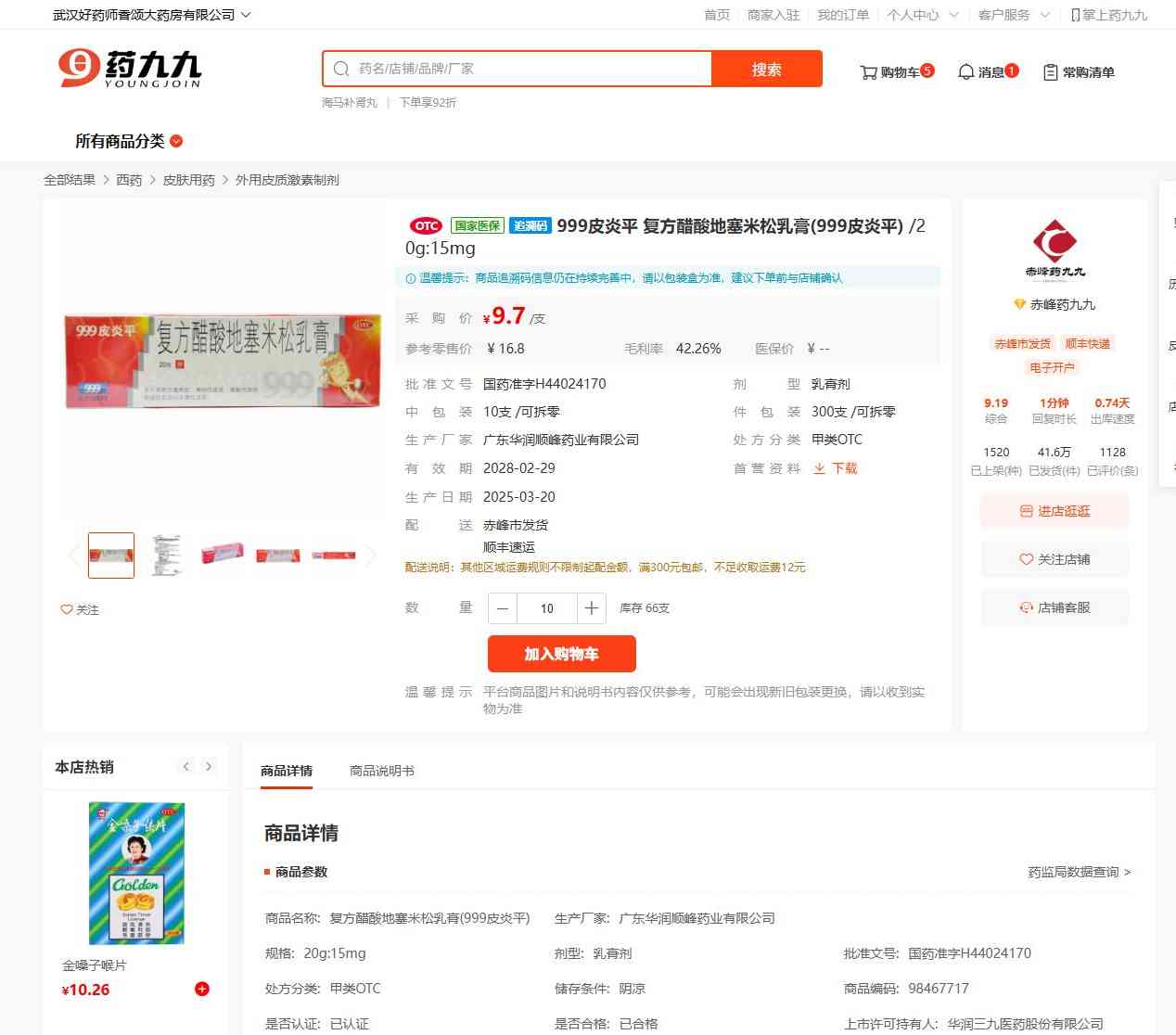Expand 所有商品分类 category dropdown
This screenshot has height=1035, width=1176.
point(129,141)
